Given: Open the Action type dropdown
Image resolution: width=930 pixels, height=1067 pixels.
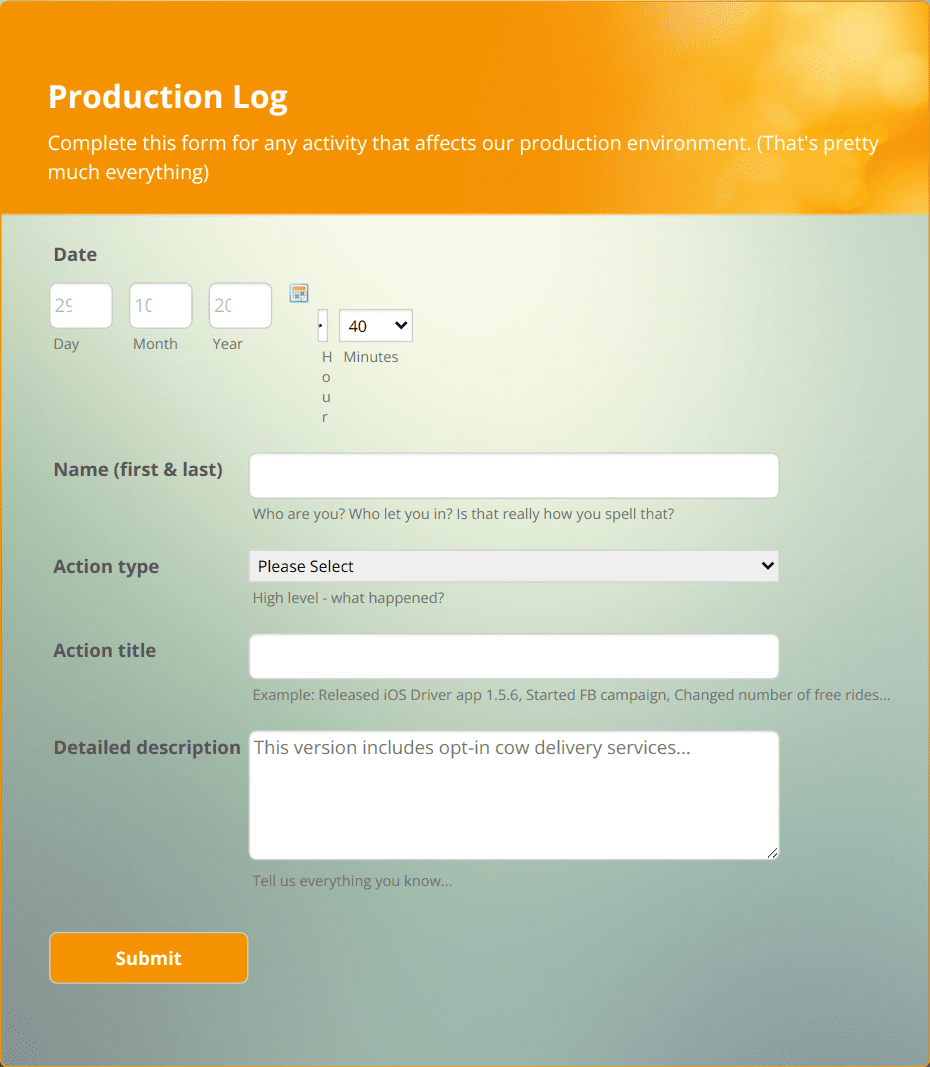Looking at the screenshot, I should [x=513, y=566].
